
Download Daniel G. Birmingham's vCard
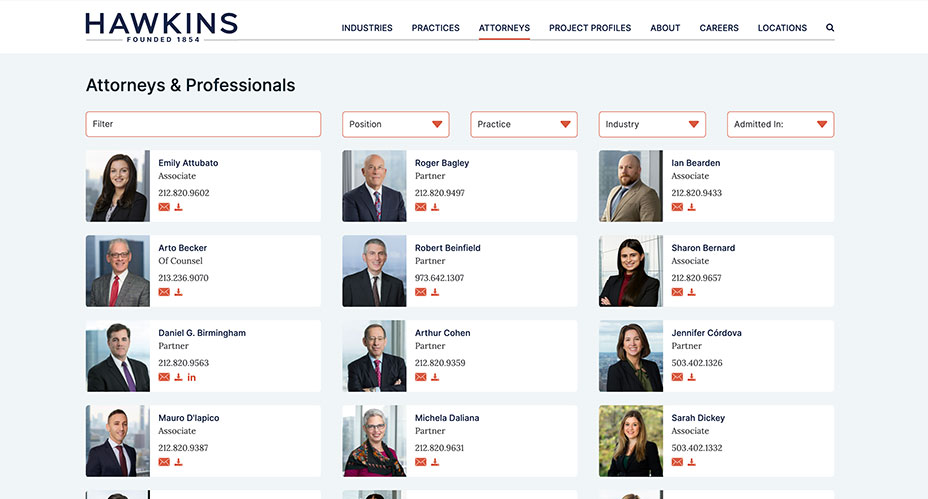click(x=178, y=377)
